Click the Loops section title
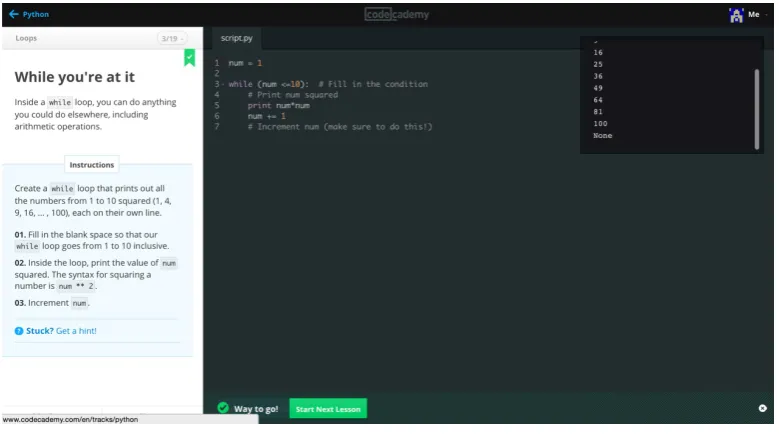This screenshot has height=434, width=779. click(x=26, y=38)
